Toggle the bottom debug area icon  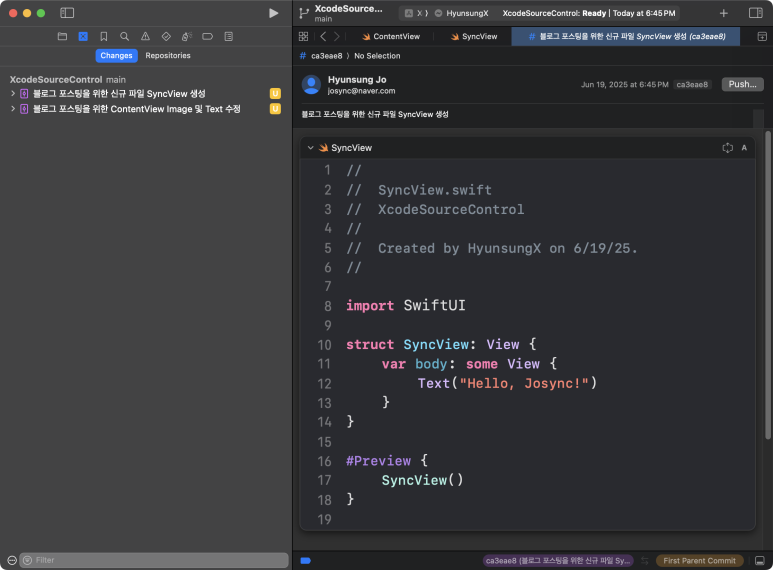[x=760, y=560]
